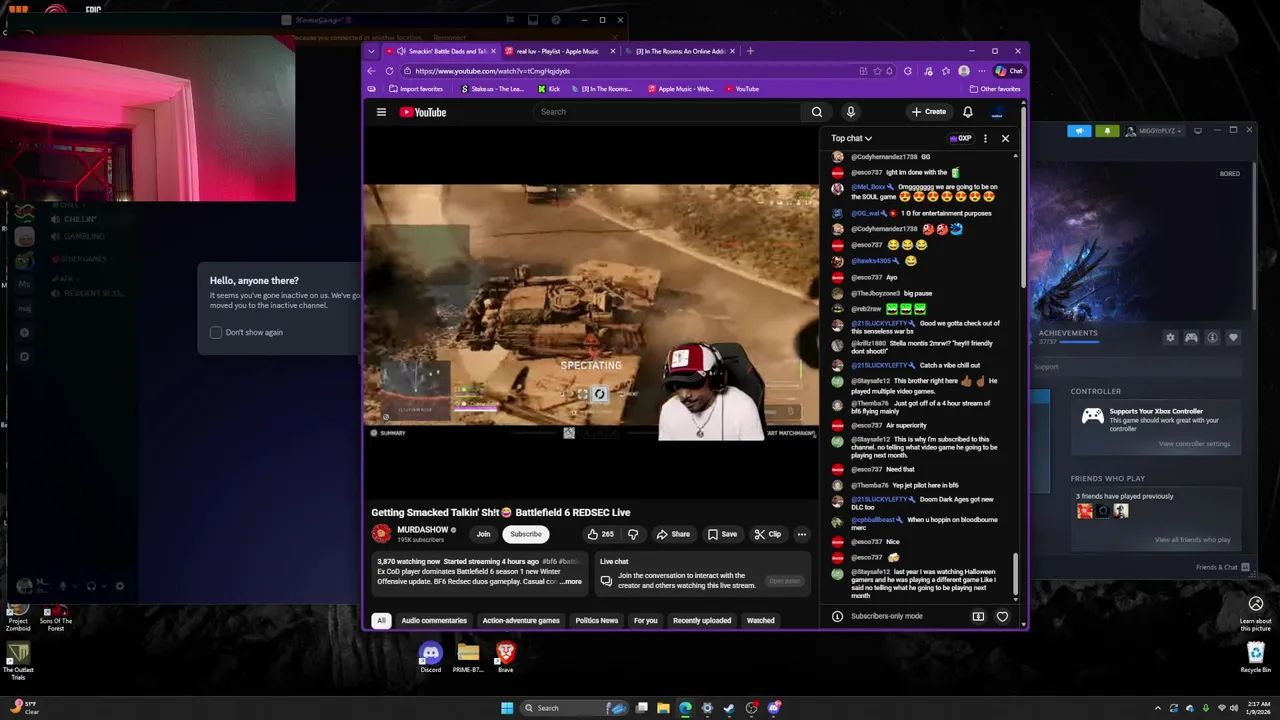Viewport: 1280px width, 720px height.
Task: Start voice search with microphone icon
Action: pos(851,112)
